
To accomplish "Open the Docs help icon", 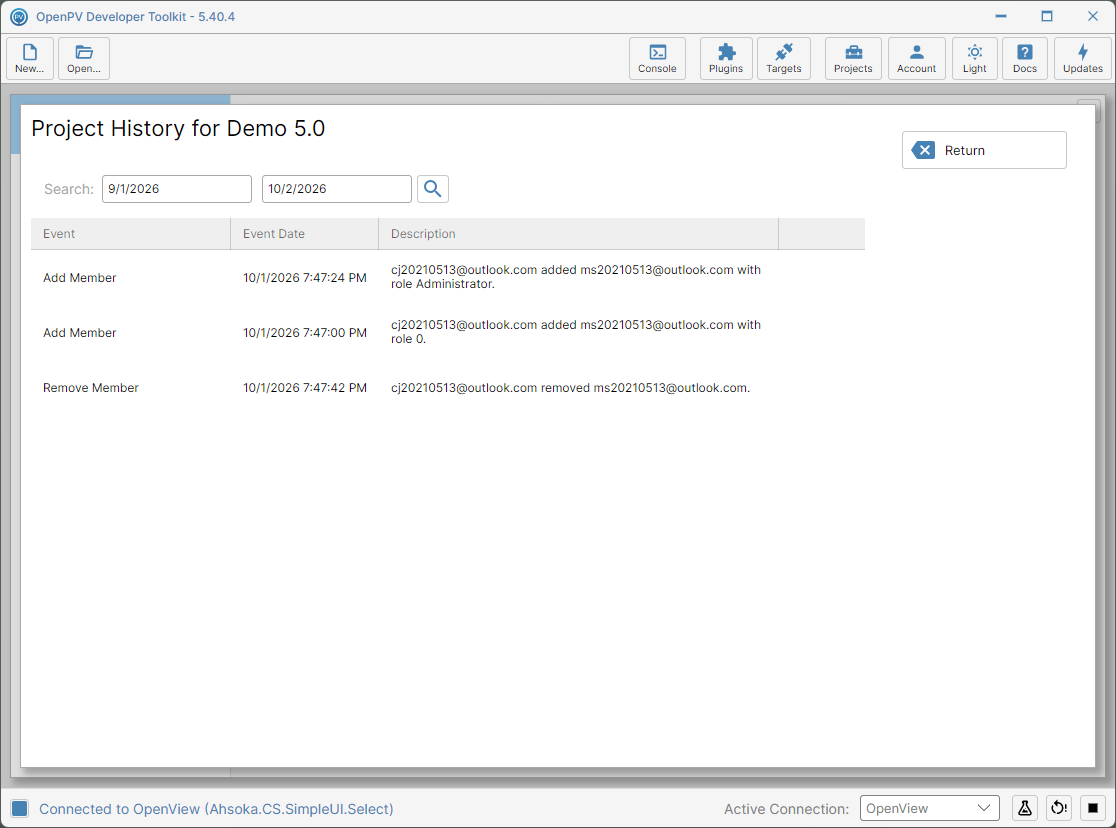I will pyautogui.click(x=1025, y=58).
